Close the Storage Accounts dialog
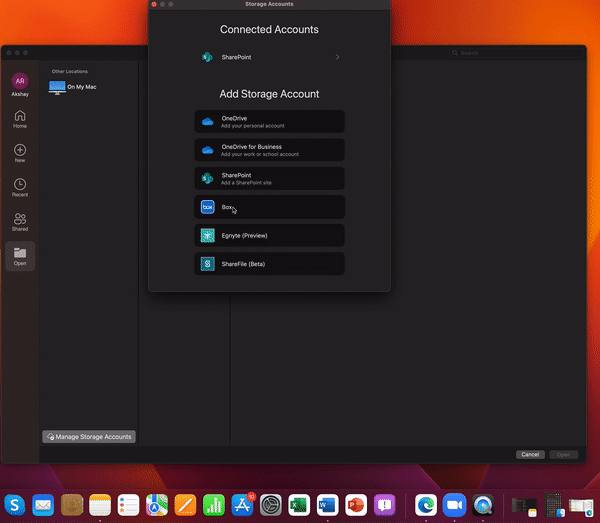Viewport: 600px width, 523px height. click(x=154, y=4)
